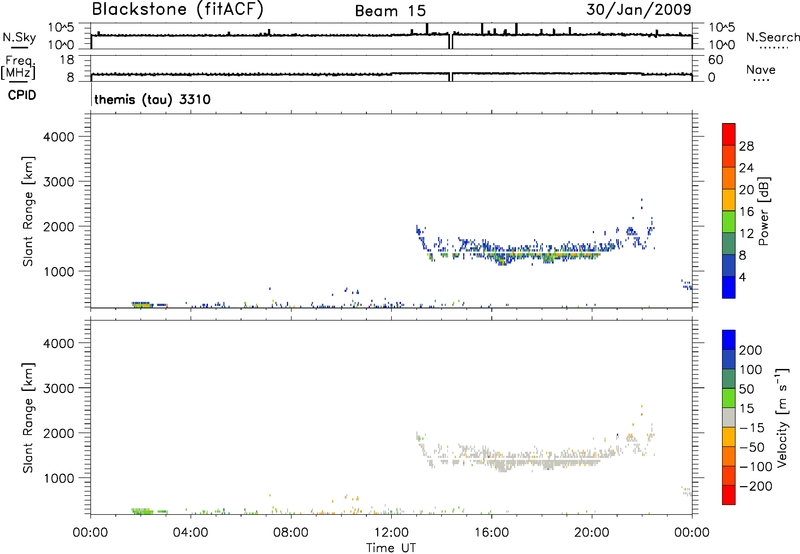
Task: Click the 'N.Sky' legend label
Action: coord(19,37)
